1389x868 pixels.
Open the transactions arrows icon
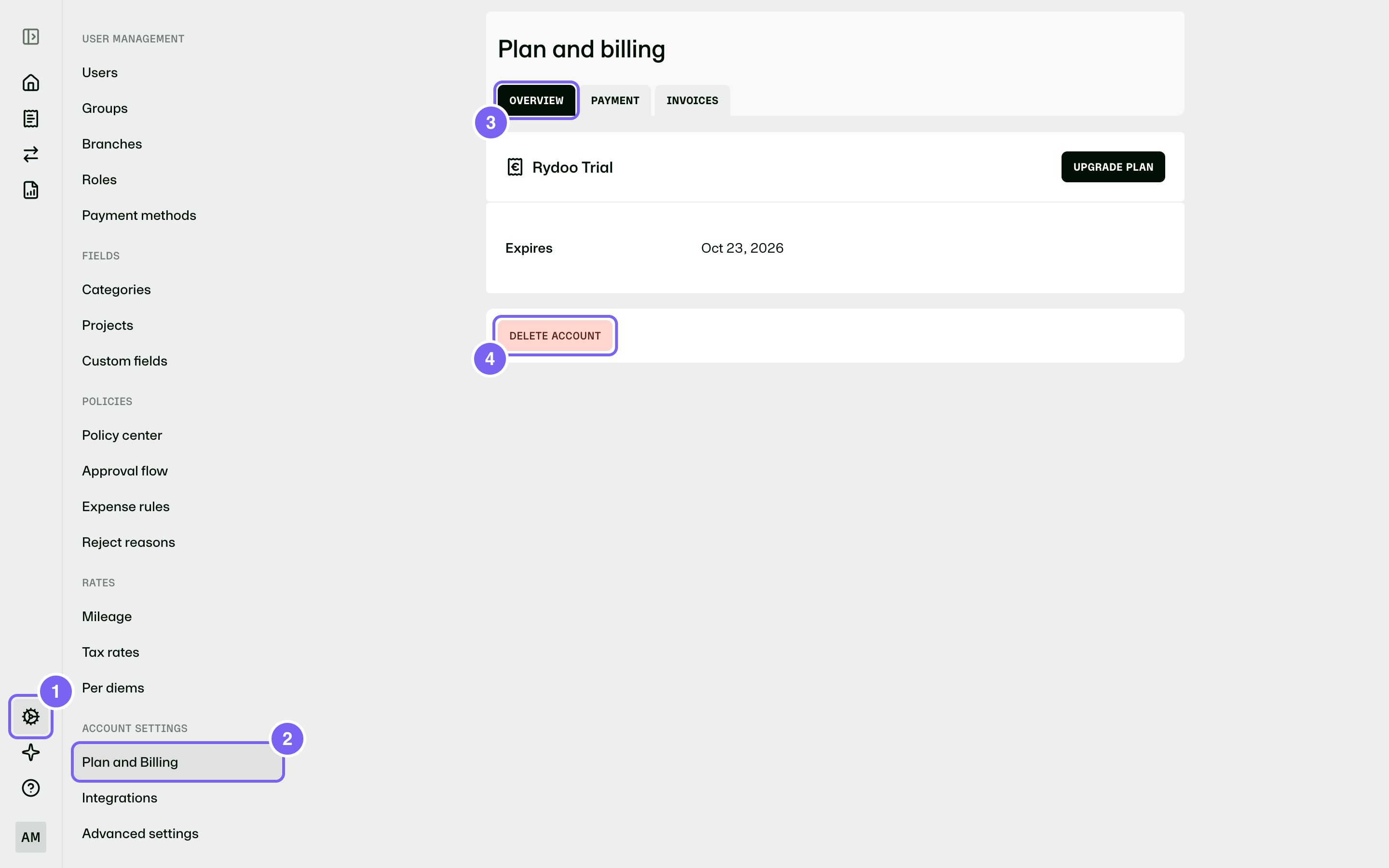click(x=31, y=154)
